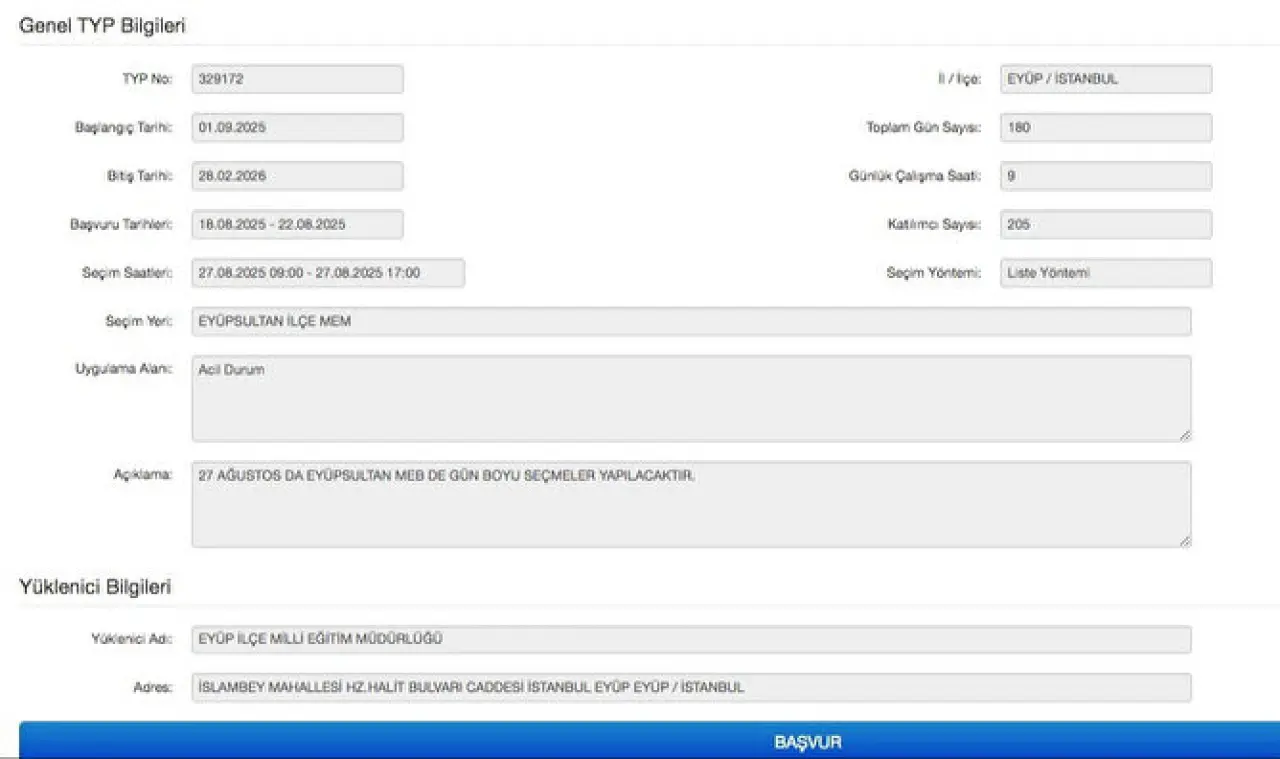Image resolution: width=1280 pixels, height=759 pixels.
Task: Select the Yüklenici Adı field
Action: coord(691,639)
